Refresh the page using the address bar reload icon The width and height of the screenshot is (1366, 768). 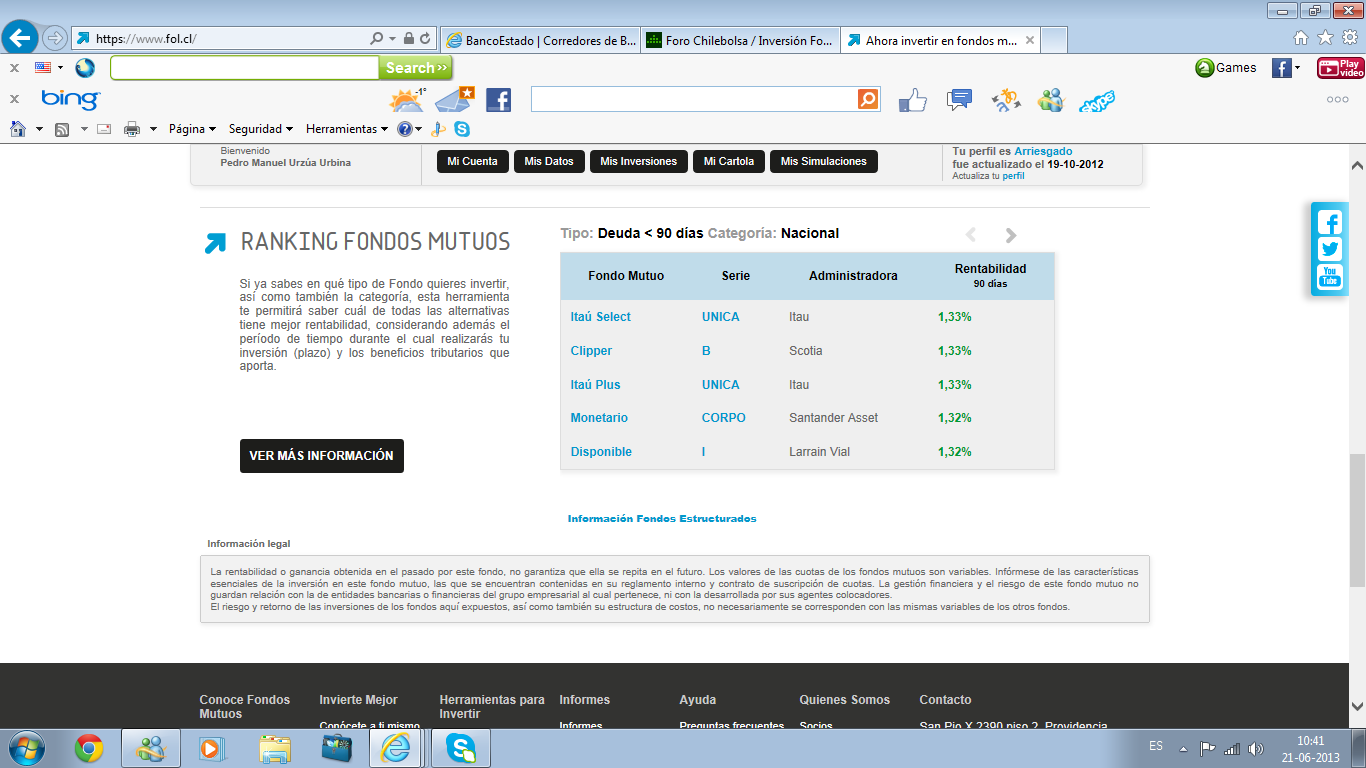pos(426,39)
